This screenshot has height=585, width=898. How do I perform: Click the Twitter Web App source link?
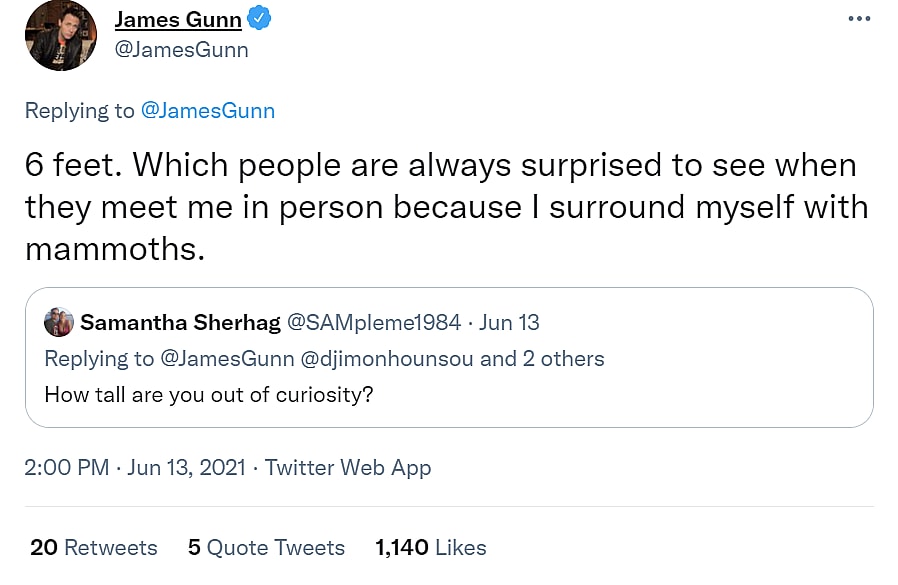pyautogui.click(x=348, y=467)
